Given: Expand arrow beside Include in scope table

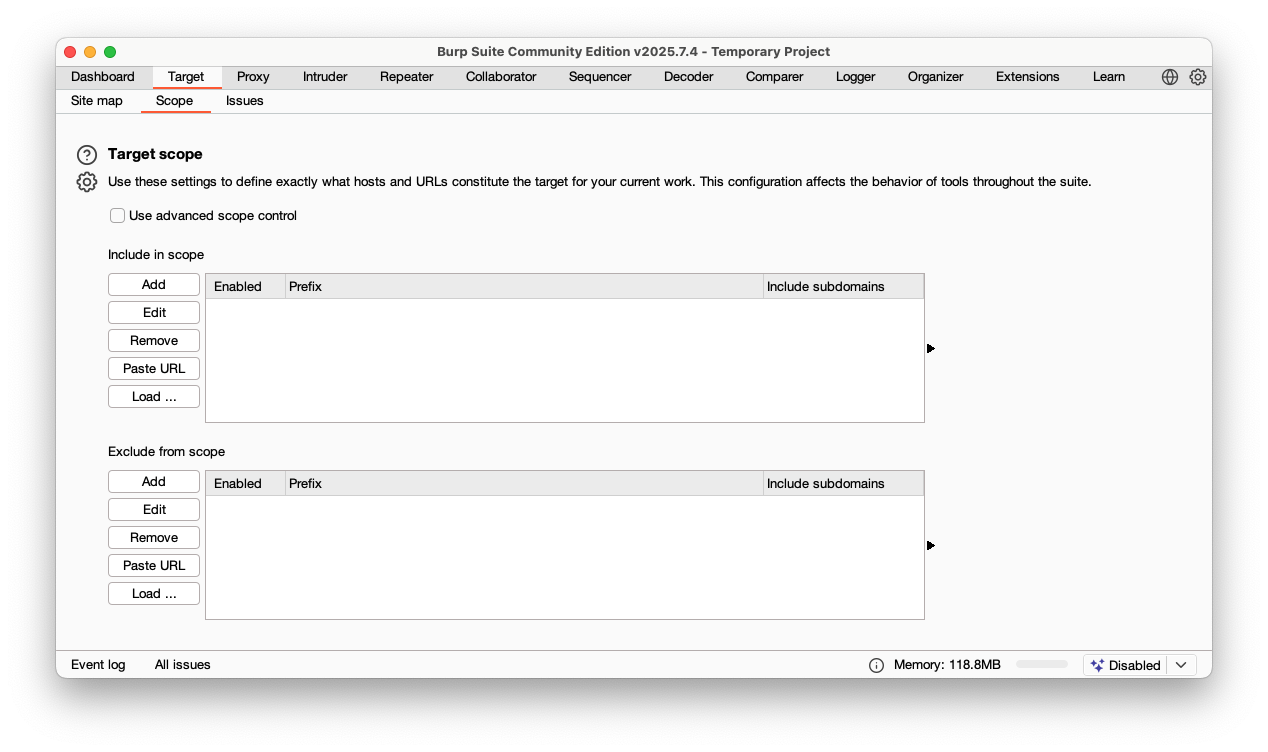Looking at the screenshot, I should (x=931, y=349).
